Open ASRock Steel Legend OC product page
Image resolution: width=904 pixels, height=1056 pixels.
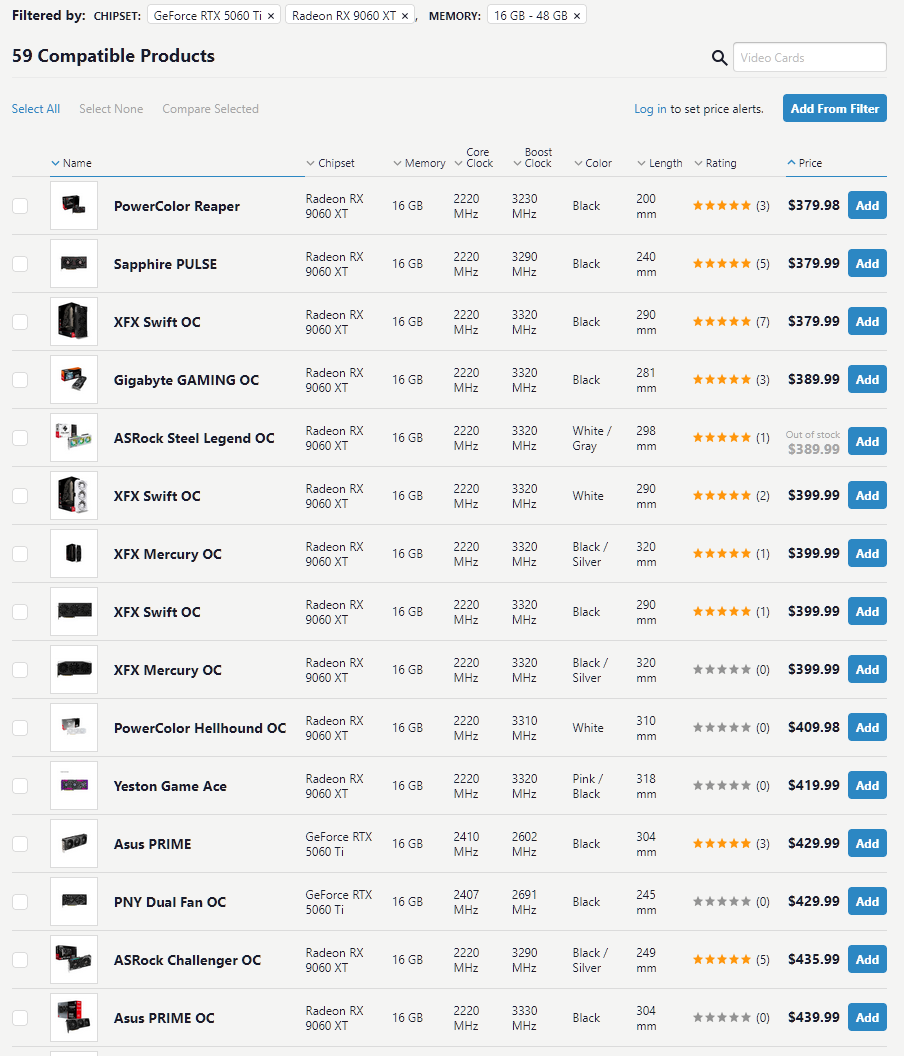pos(194,438)
